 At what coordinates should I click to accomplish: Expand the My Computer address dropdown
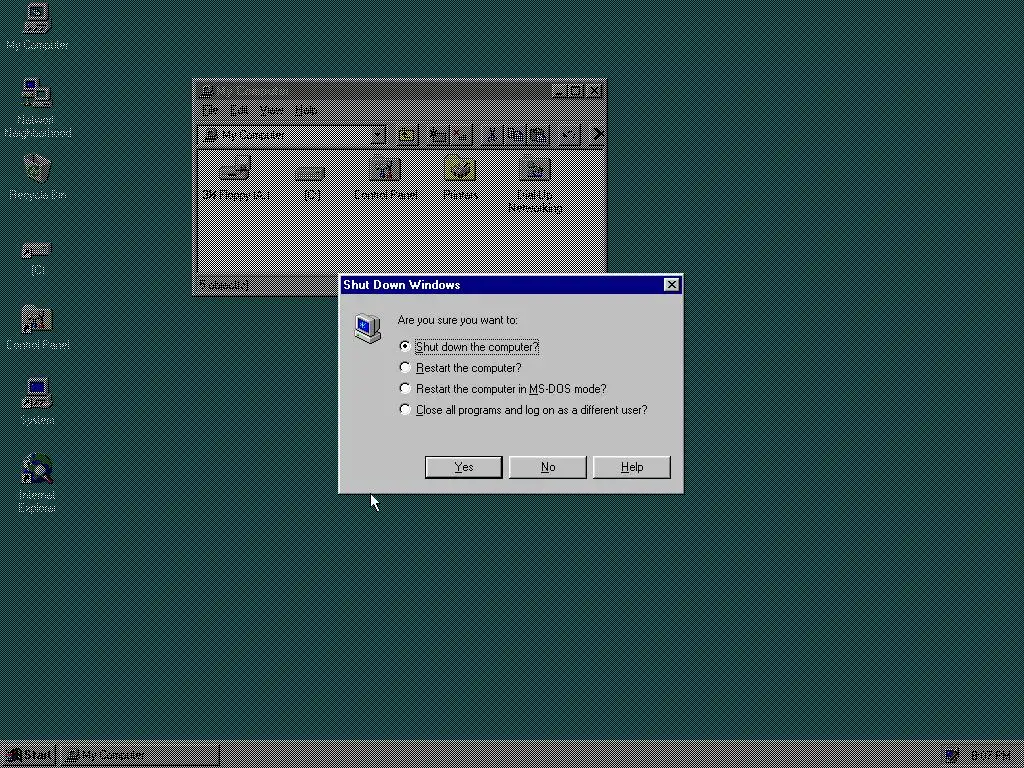coord(377,135)
